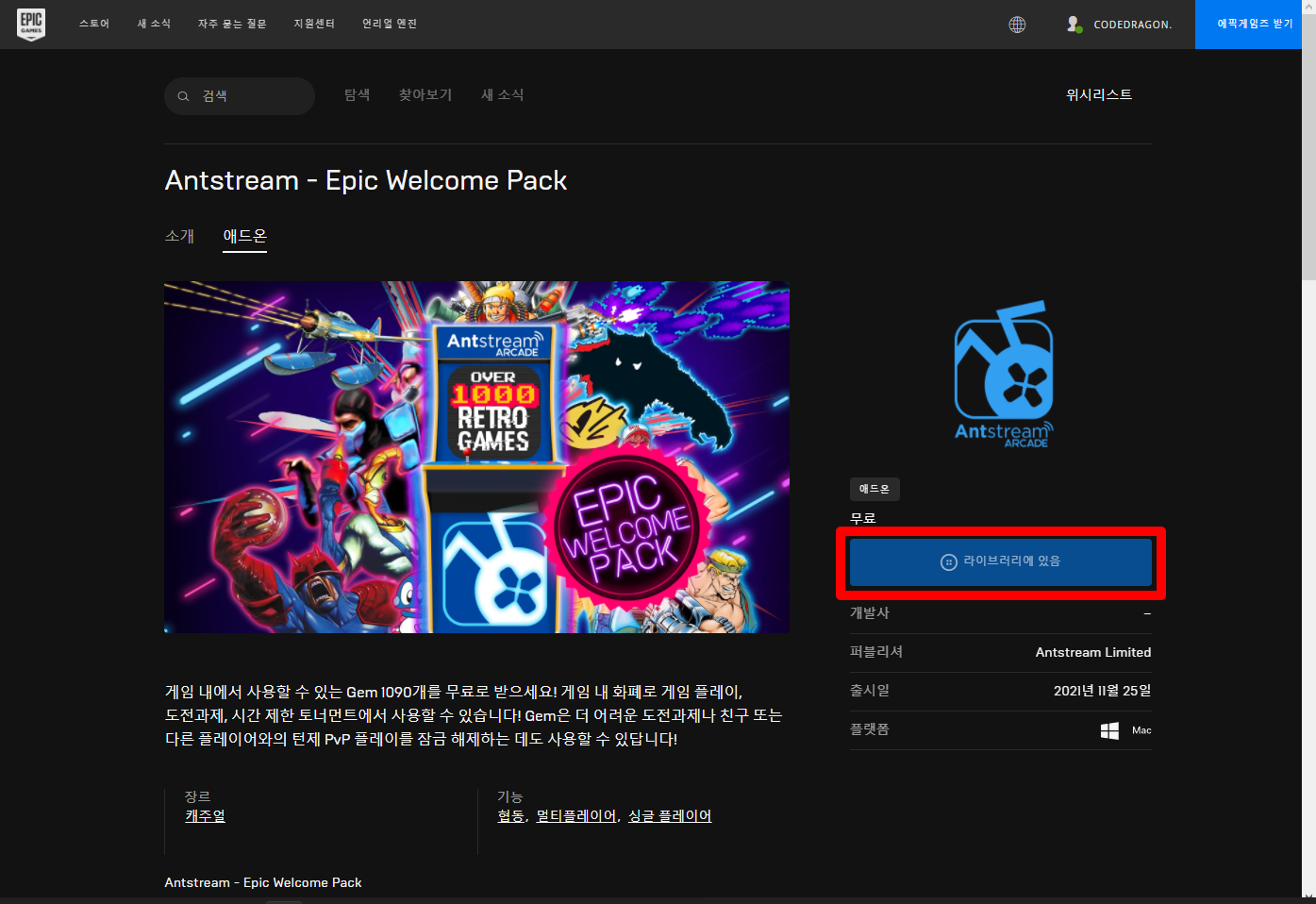1316x904 pixels.
Task: Click the 2021년 11월 25일 release date
Action: 1103,692
